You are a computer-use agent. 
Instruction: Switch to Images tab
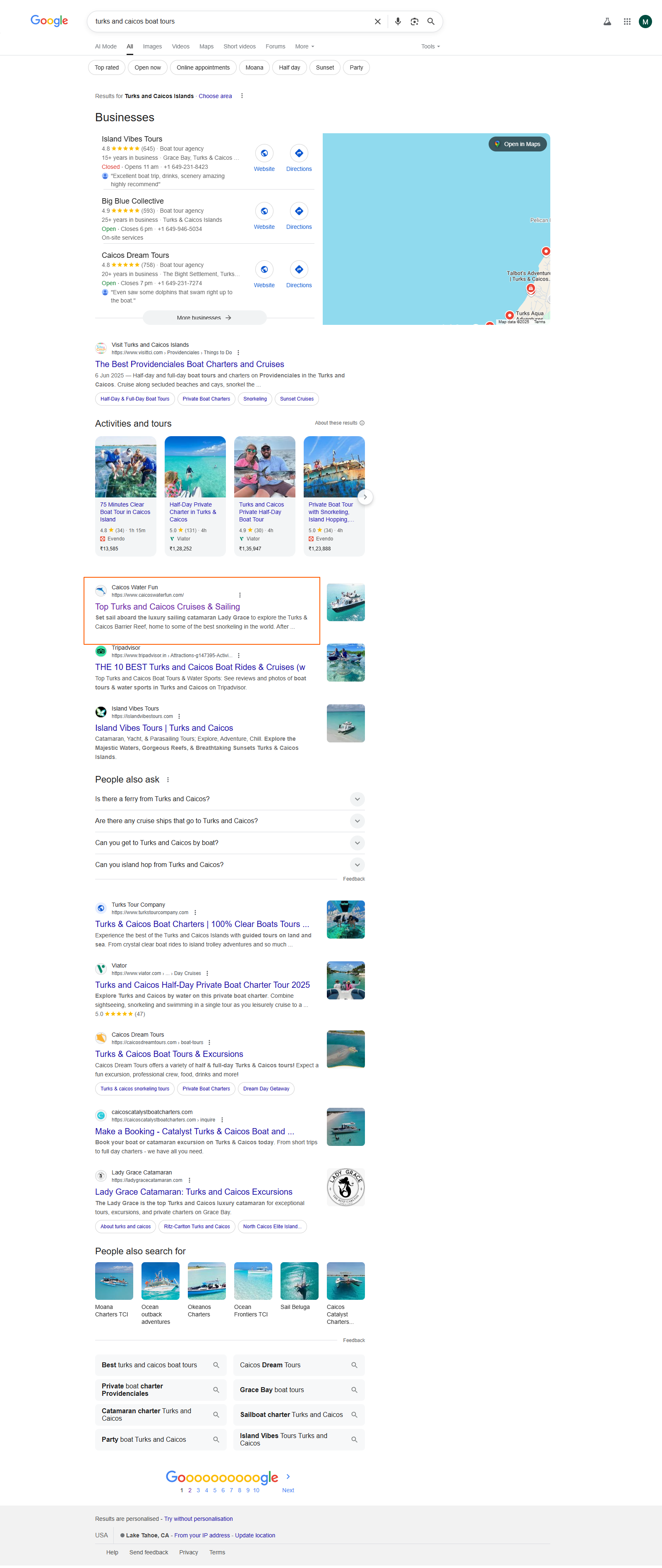tap(152, 47)
